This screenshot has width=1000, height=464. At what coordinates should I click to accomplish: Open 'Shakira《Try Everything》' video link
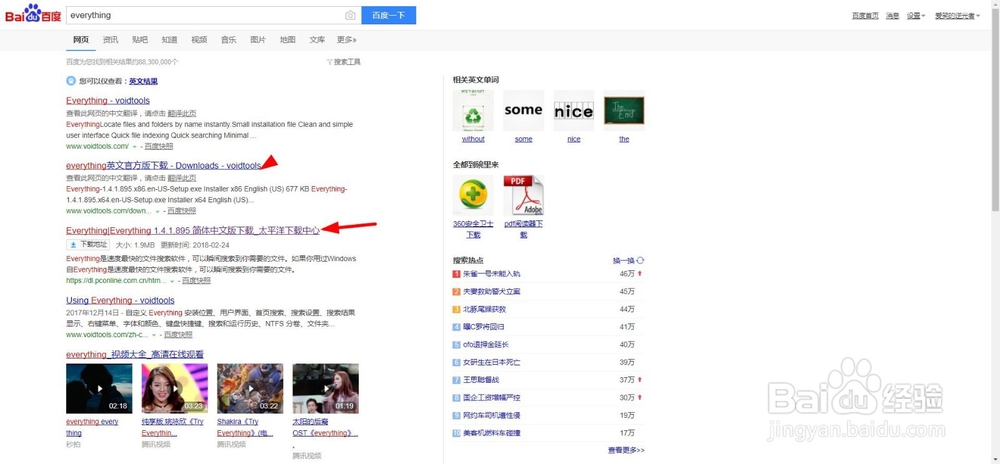click(x=245, y=427)
